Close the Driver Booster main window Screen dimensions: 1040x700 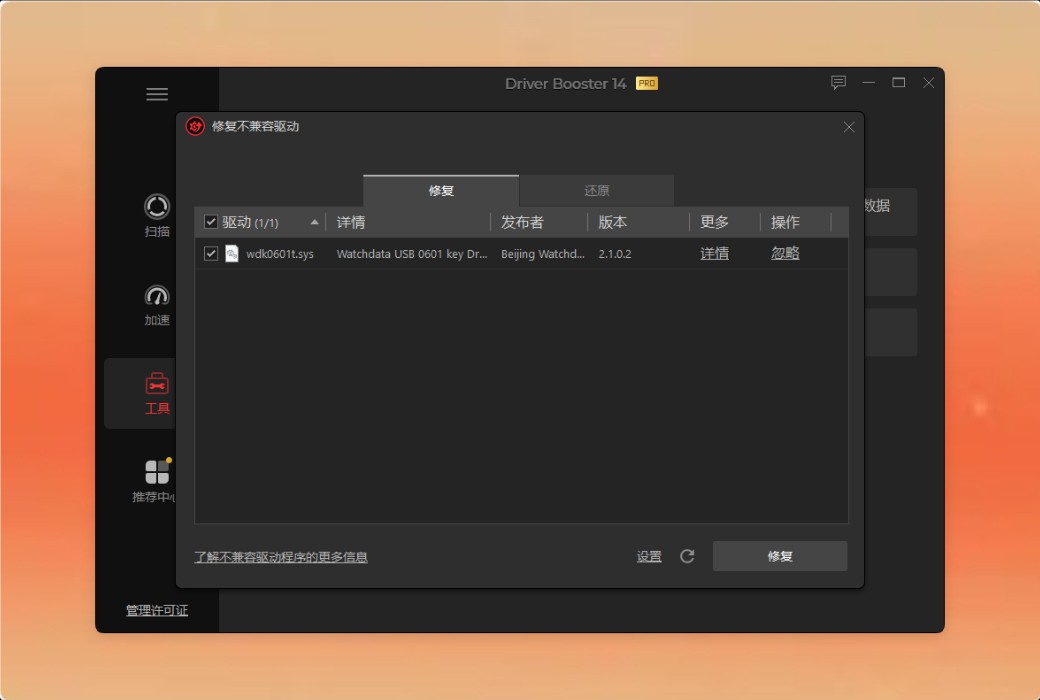coord(929,83)
